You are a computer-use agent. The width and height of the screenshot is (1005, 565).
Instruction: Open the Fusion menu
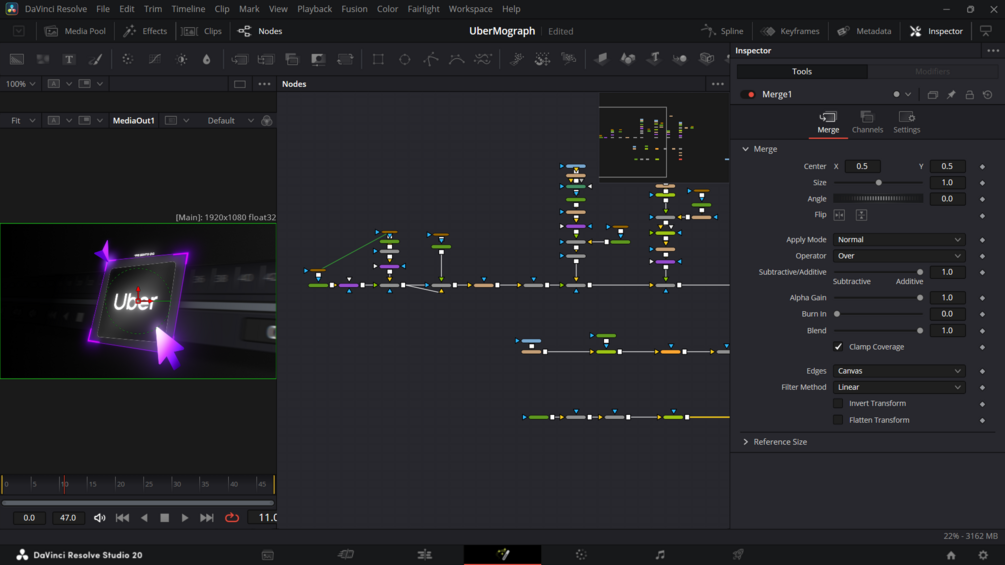pos(354,9)
